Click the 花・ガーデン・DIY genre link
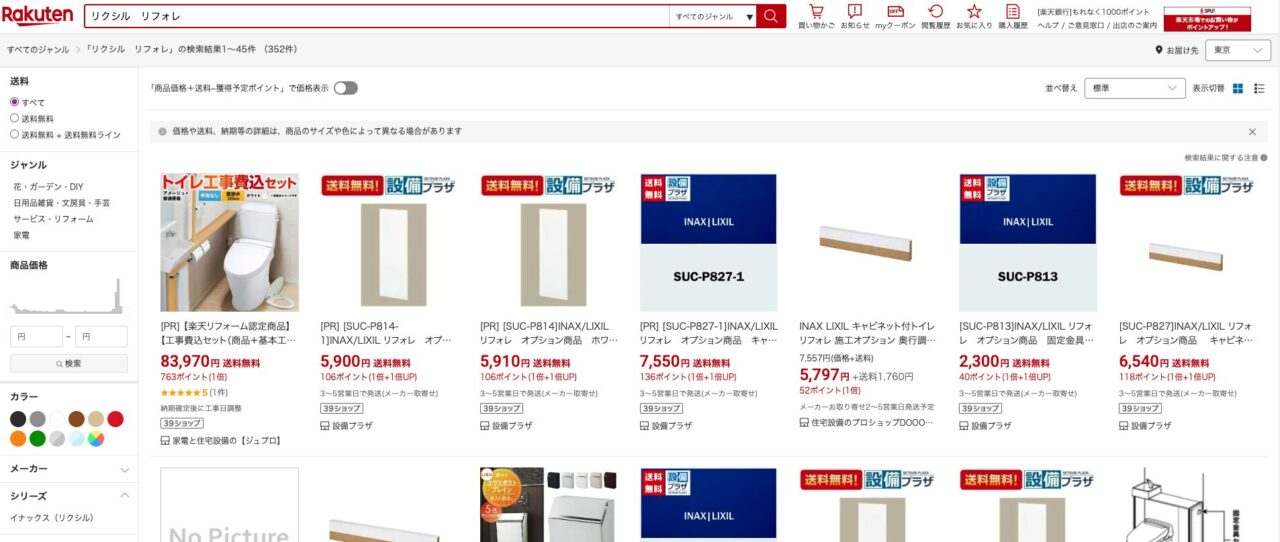This screenshot has width=1280, height=542. click(48, 187)
